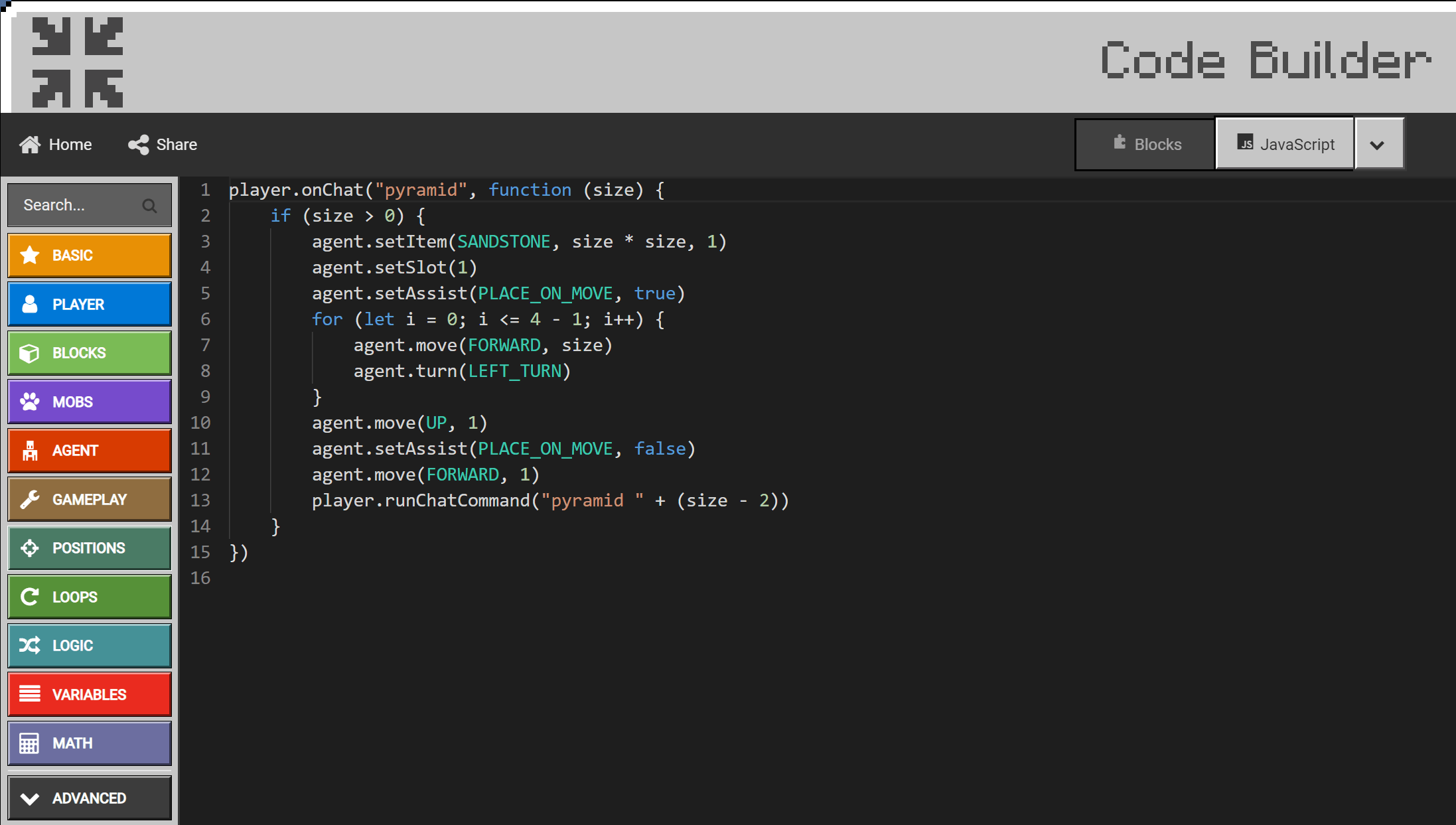The height and width of the screenshot is (825, 1456).
Task: Select the green Blocks category swatch
Action: click(89, 353)
